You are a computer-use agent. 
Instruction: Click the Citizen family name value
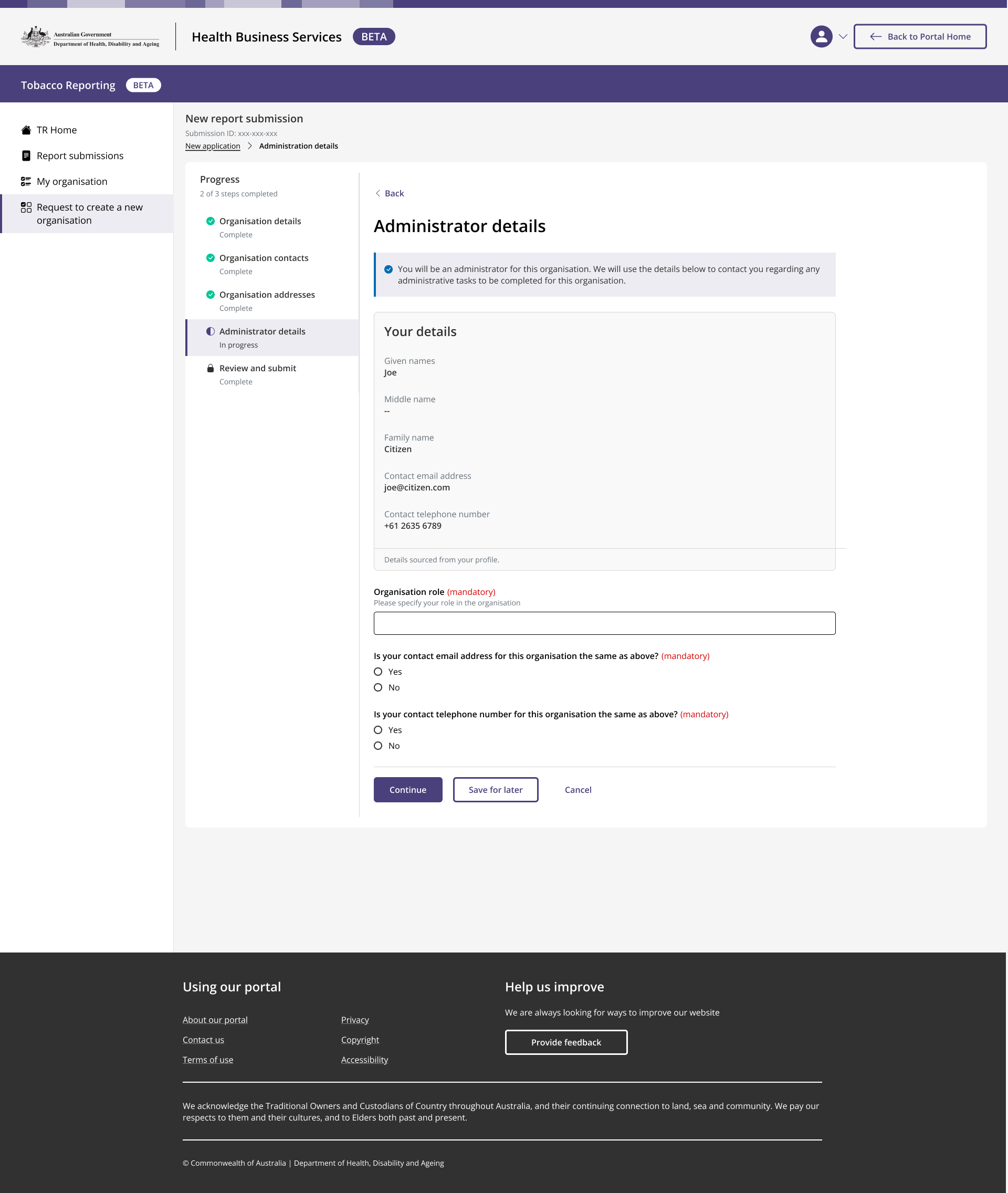[398, 449]
